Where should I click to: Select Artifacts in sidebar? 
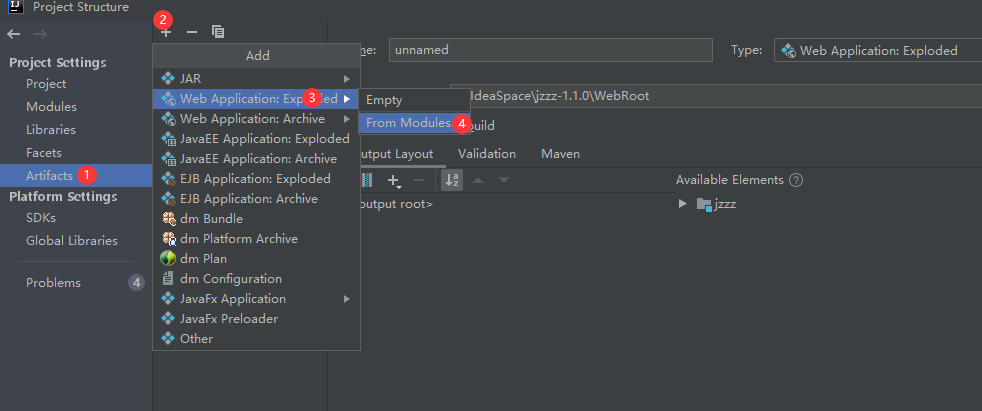pos(76,175)
